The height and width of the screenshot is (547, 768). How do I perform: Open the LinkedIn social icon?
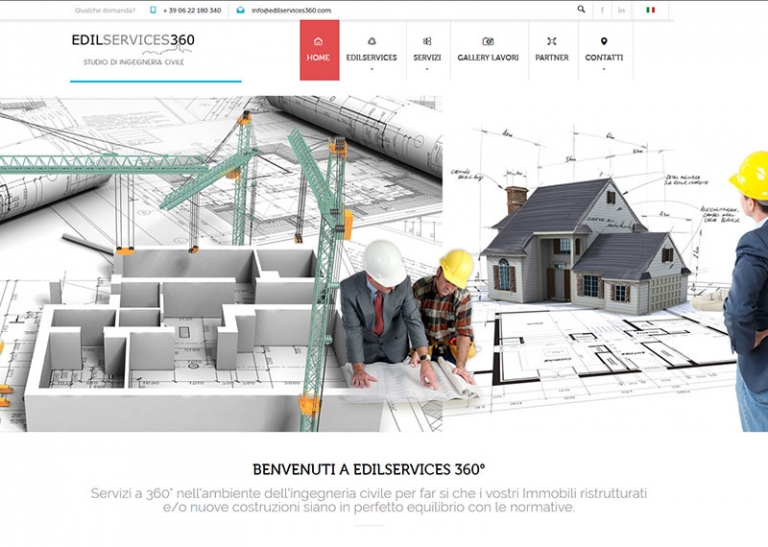(x=621, y=10)
